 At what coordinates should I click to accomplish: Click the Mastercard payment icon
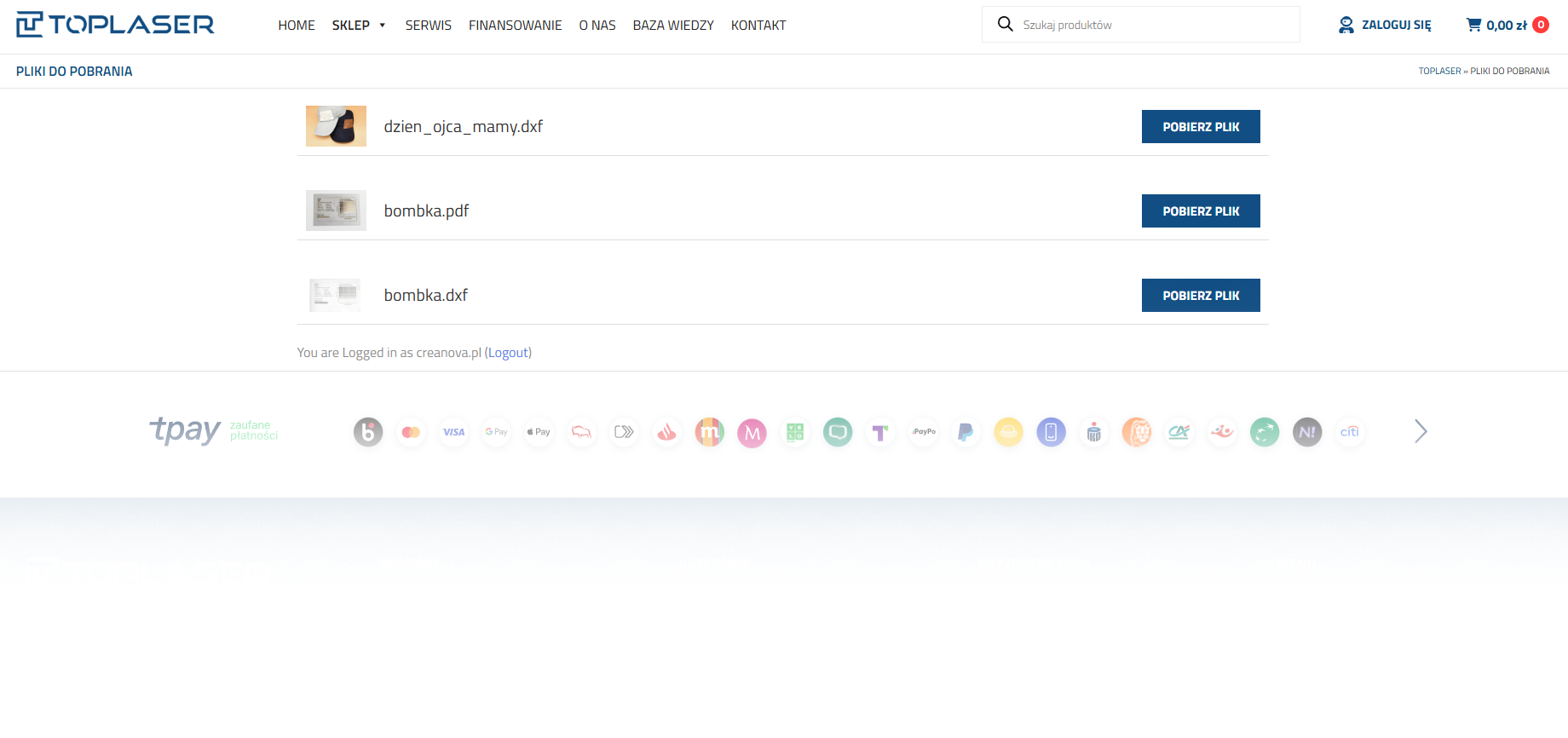[x=411, y=432]
